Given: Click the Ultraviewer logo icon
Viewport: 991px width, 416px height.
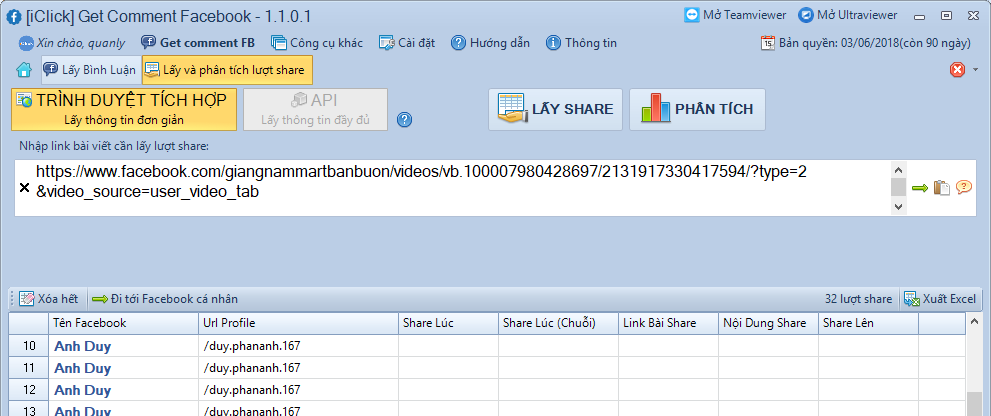Looking at the screenshot, I should pos(805,15).
